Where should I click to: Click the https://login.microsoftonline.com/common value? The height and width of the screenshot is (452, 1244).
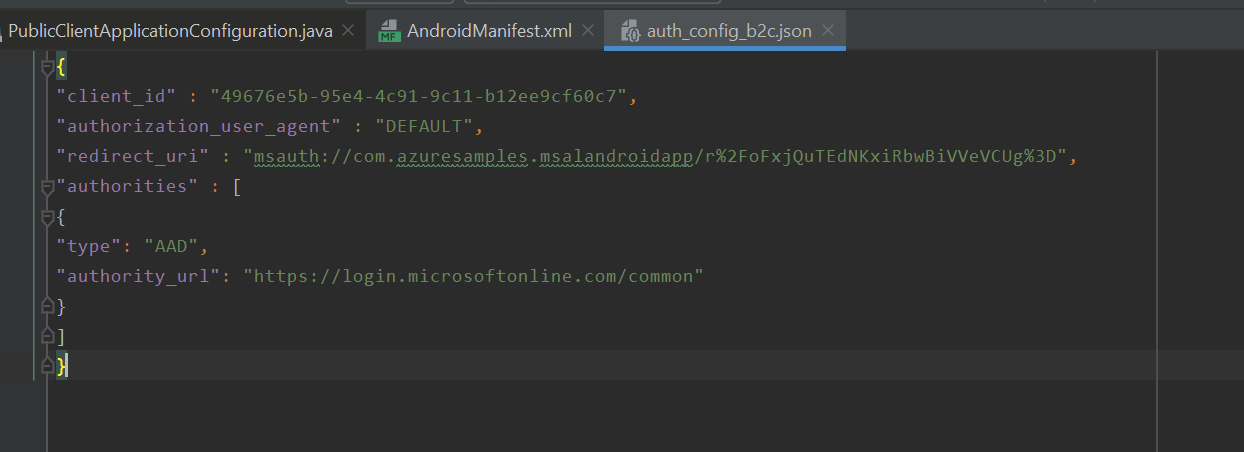pyautogui.click(x=474, y=276)
